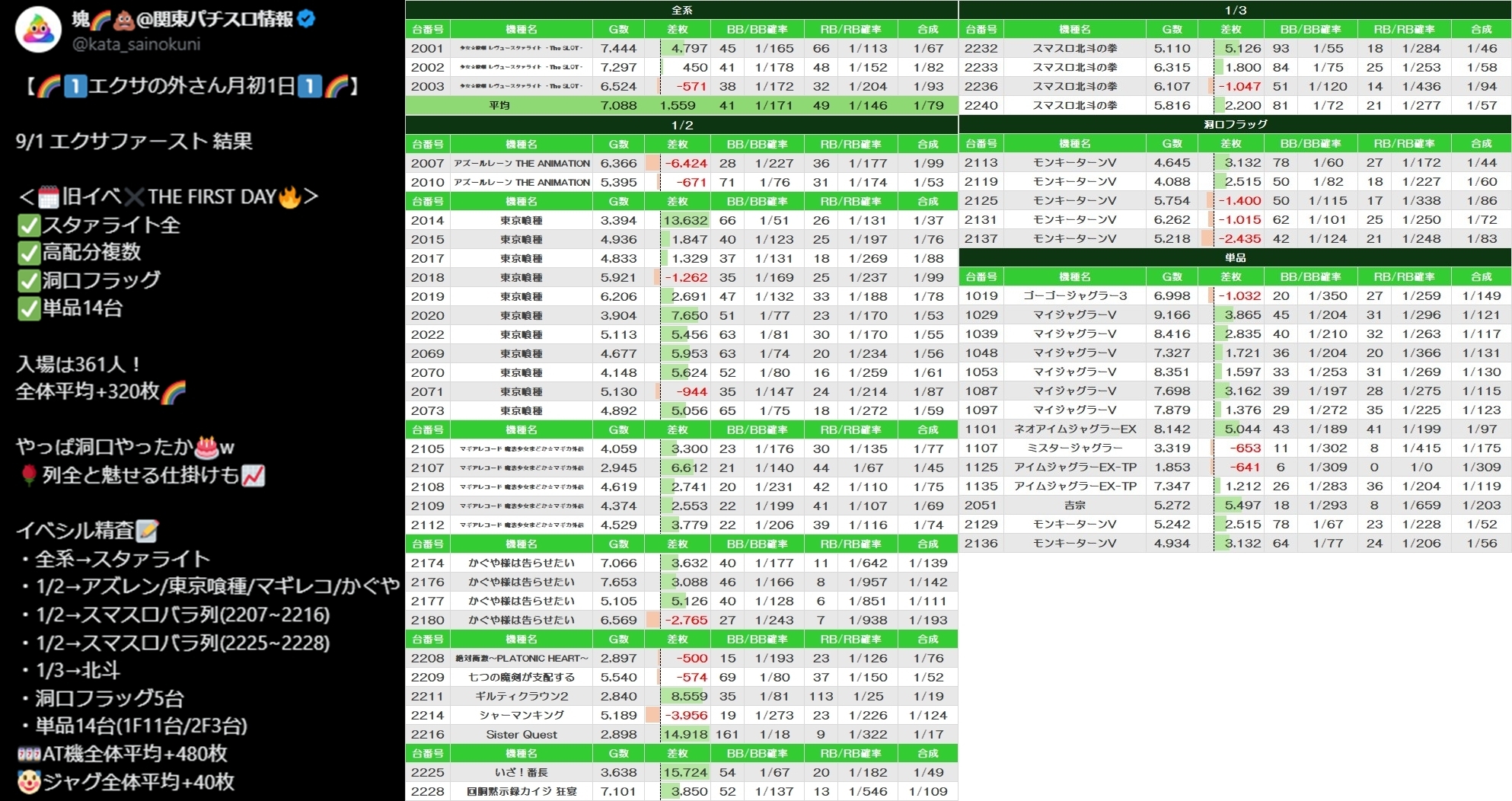
Task: Click the 1/659 RB rate value
Action: (1421, 505)
